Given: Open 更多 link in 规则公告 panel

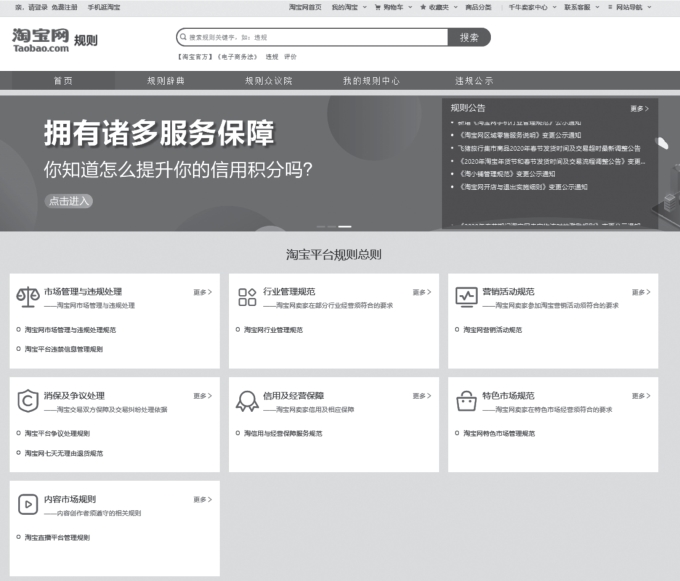Looking at the screenshot, I should tap(639, 108).
